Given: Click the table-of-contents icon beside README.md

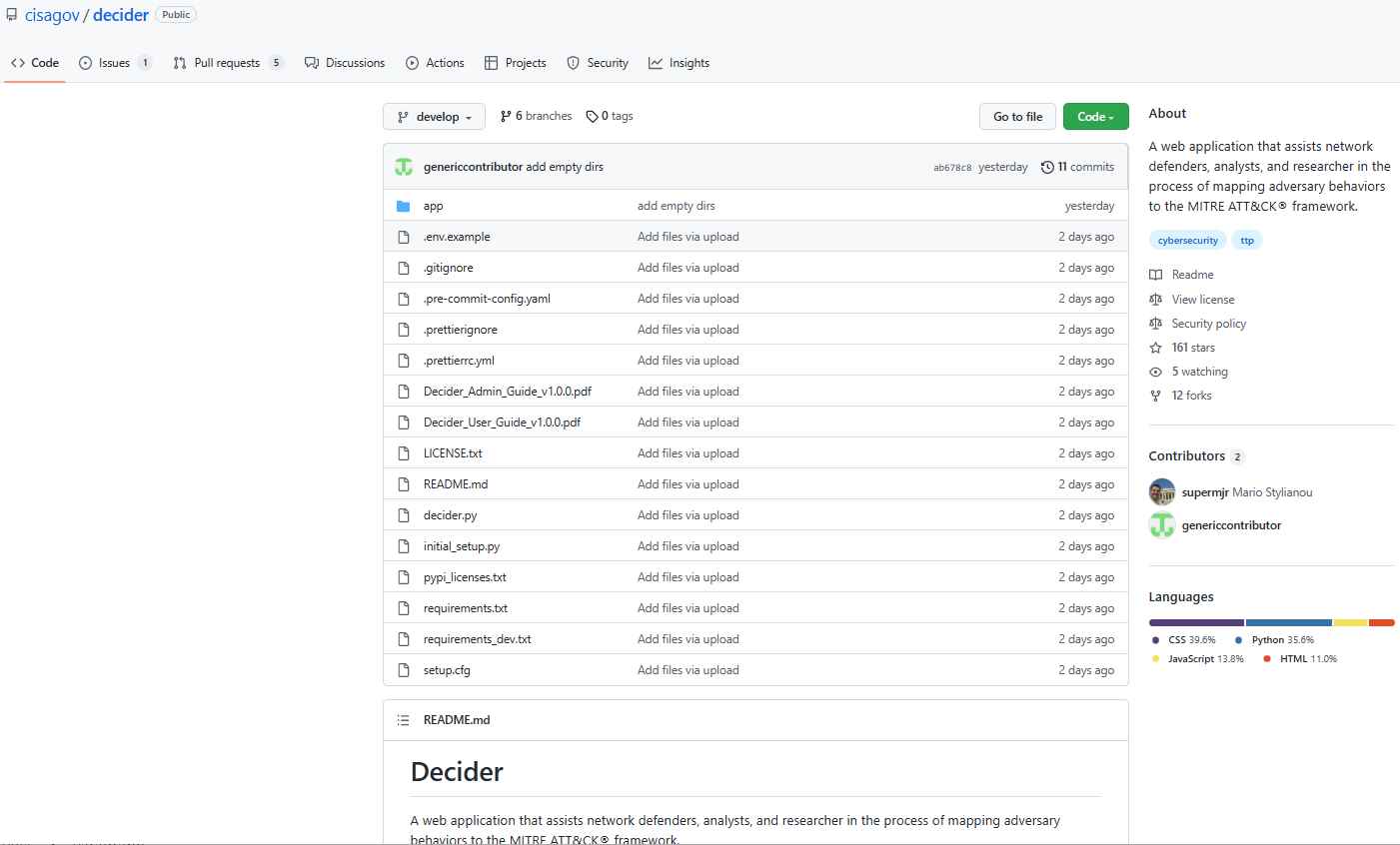Looking at the screenshot, I should click(403, 719).
